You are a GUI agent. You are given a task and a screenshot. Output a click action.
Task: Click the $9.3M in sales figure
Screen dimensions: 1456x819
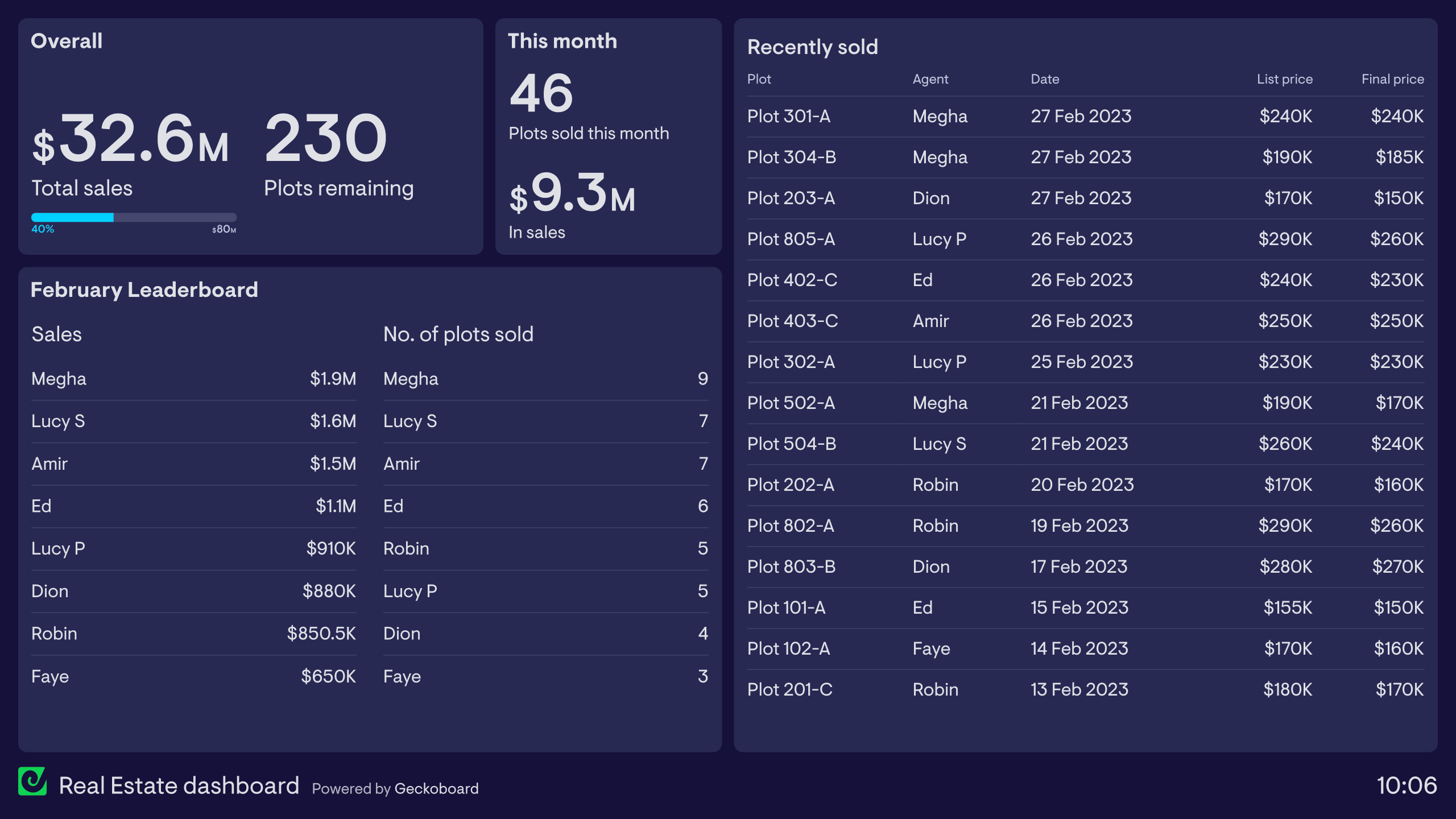click(572, 193)
